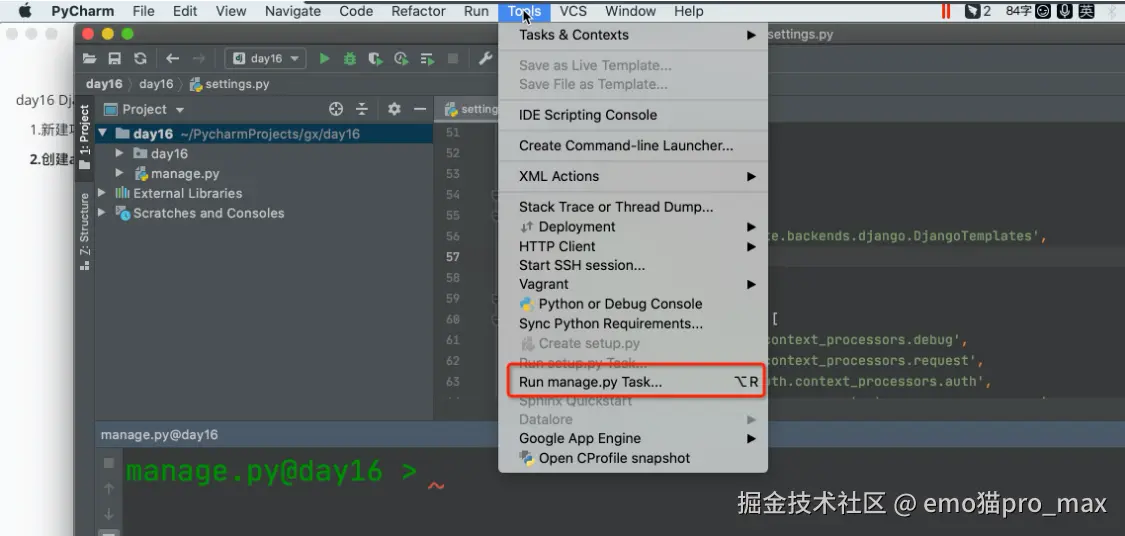Open the XML Actions submenu
The width and height of the screenshot is (1125, 536).
633,177
